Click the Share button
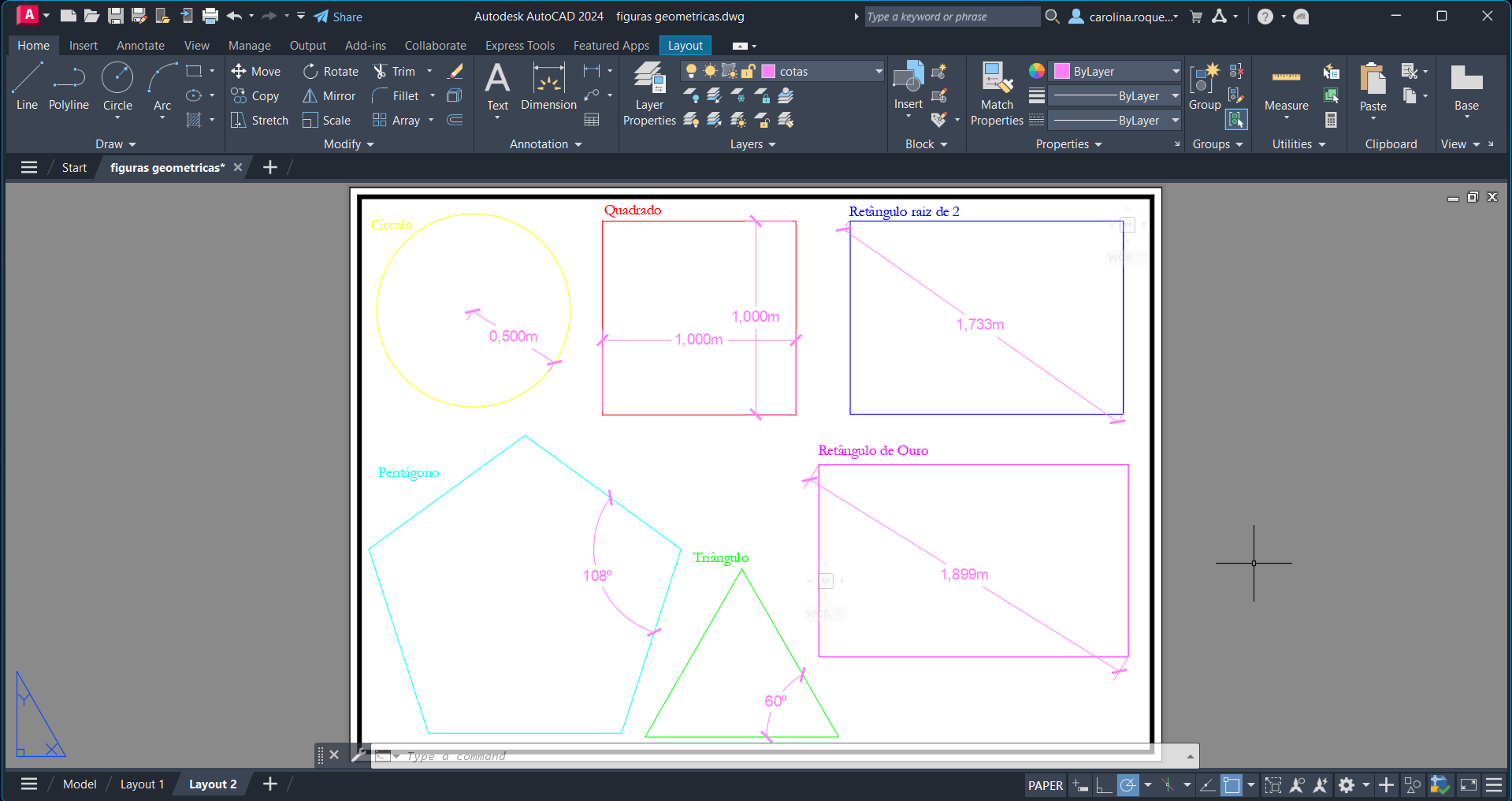The height and width of the screenshot is (801, 1512). (338, 17)
